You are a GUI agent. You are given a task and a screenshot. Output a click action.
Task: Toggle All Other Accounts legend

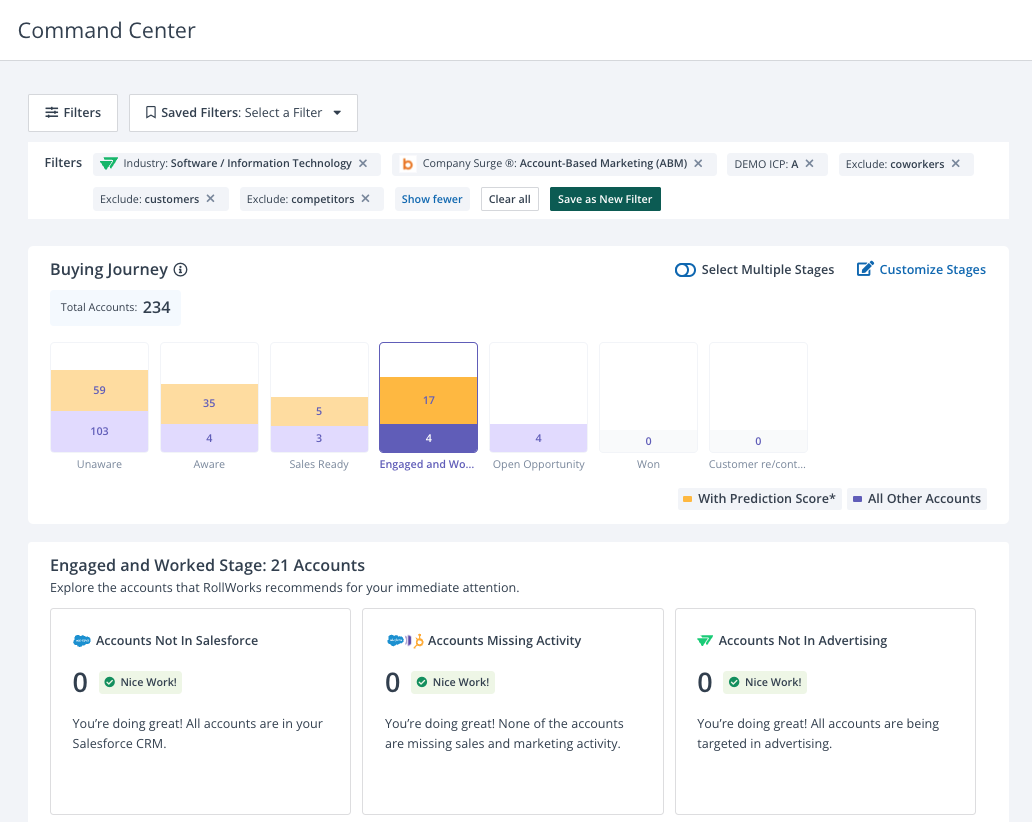click(916, 498)
